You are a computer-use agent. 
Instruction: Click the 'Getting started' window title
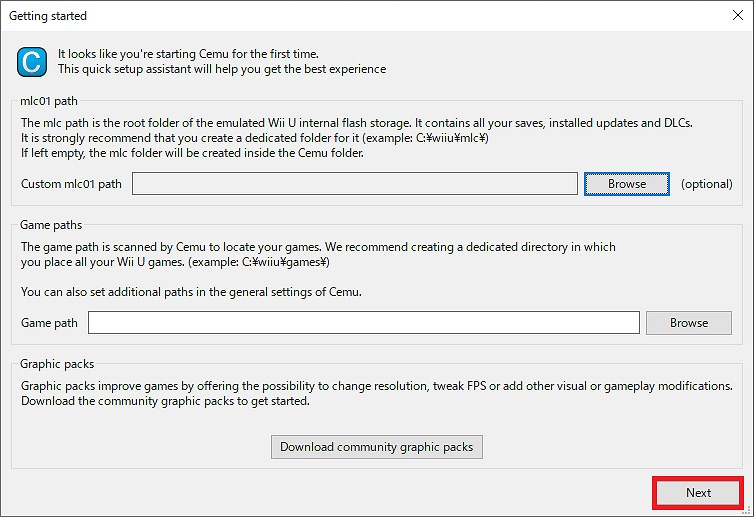pos(48,16)
